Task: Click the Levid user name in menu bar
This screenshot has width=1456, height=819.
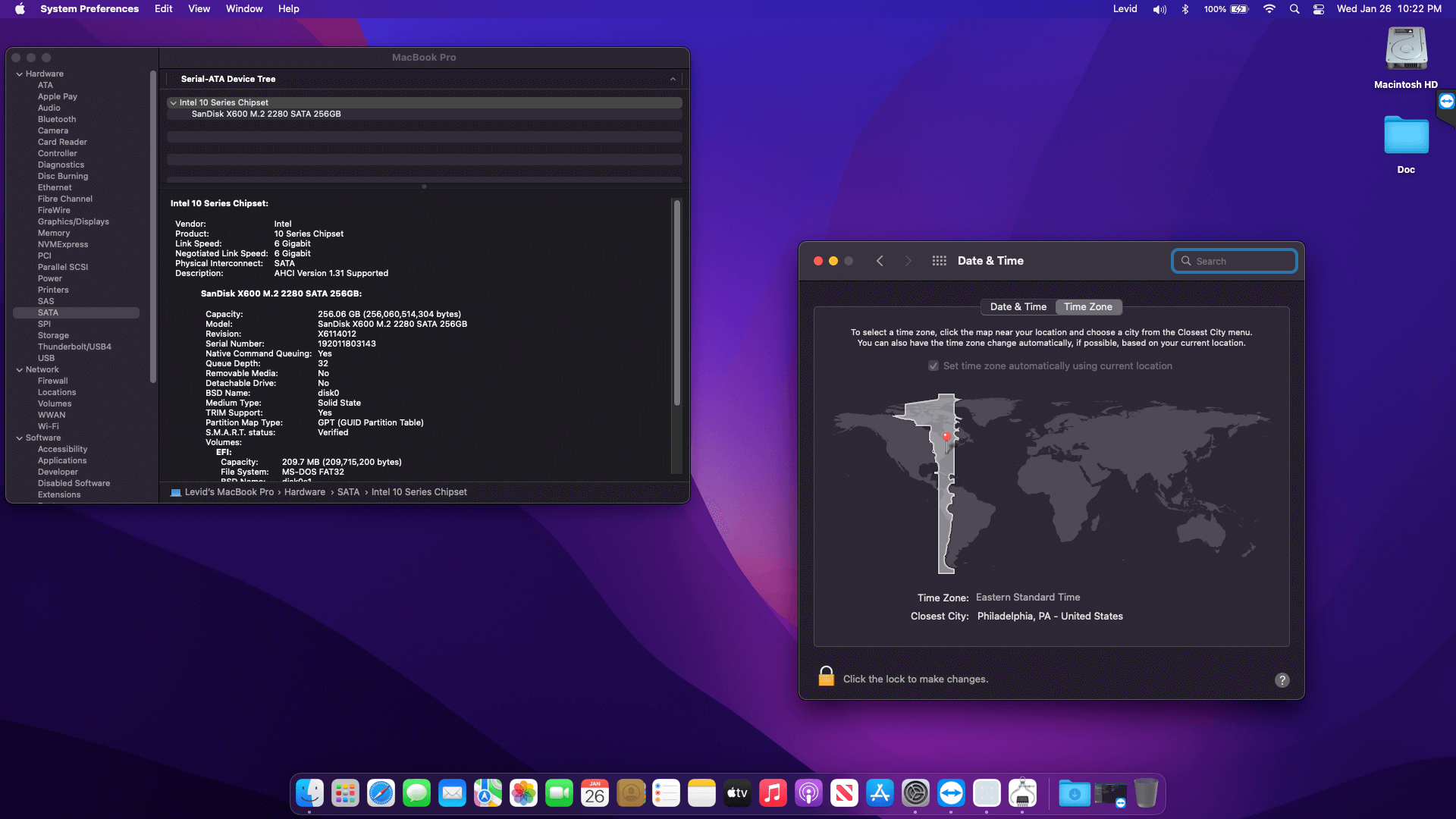Action: (1125, 9)
